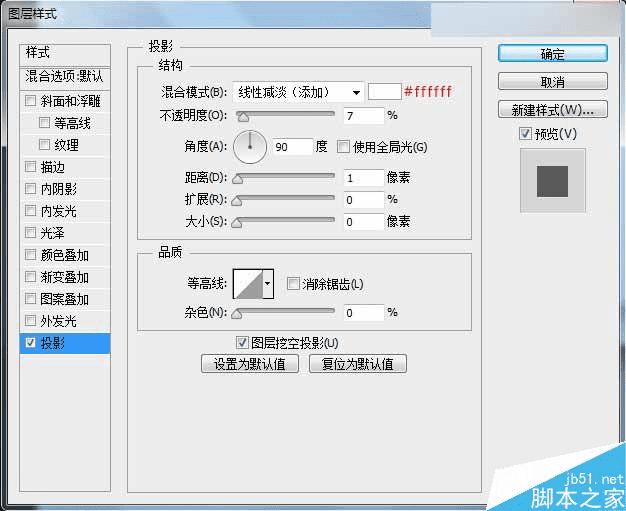
Task: Click the 距离 value field
Action: pos(364,178)
